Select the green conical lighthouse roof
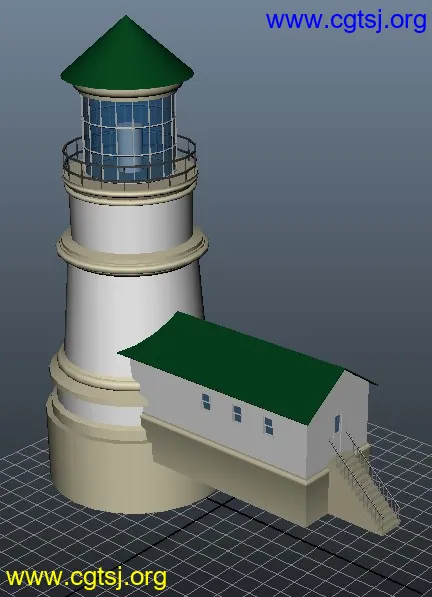 pyautogui.click(x=127, y=53)
